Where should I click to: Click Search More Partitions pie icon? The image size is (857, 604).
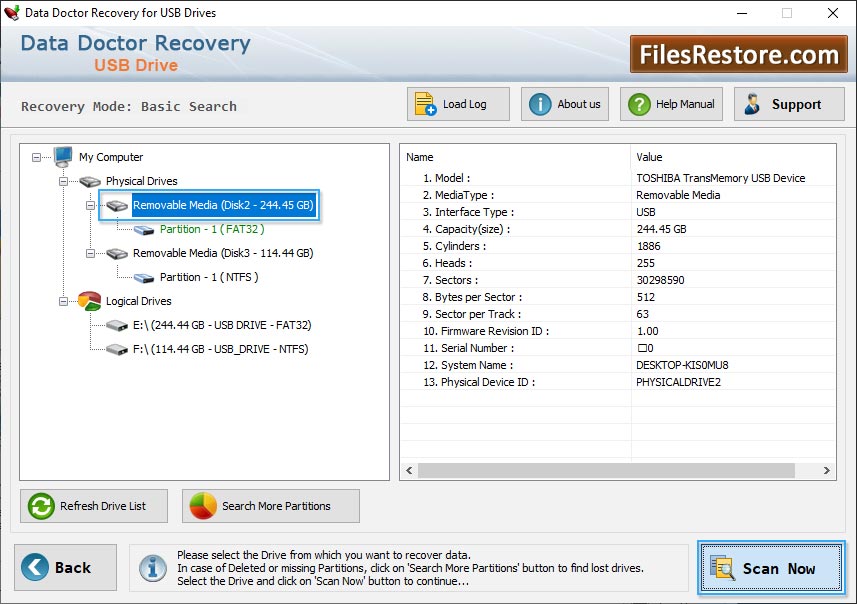203,506
